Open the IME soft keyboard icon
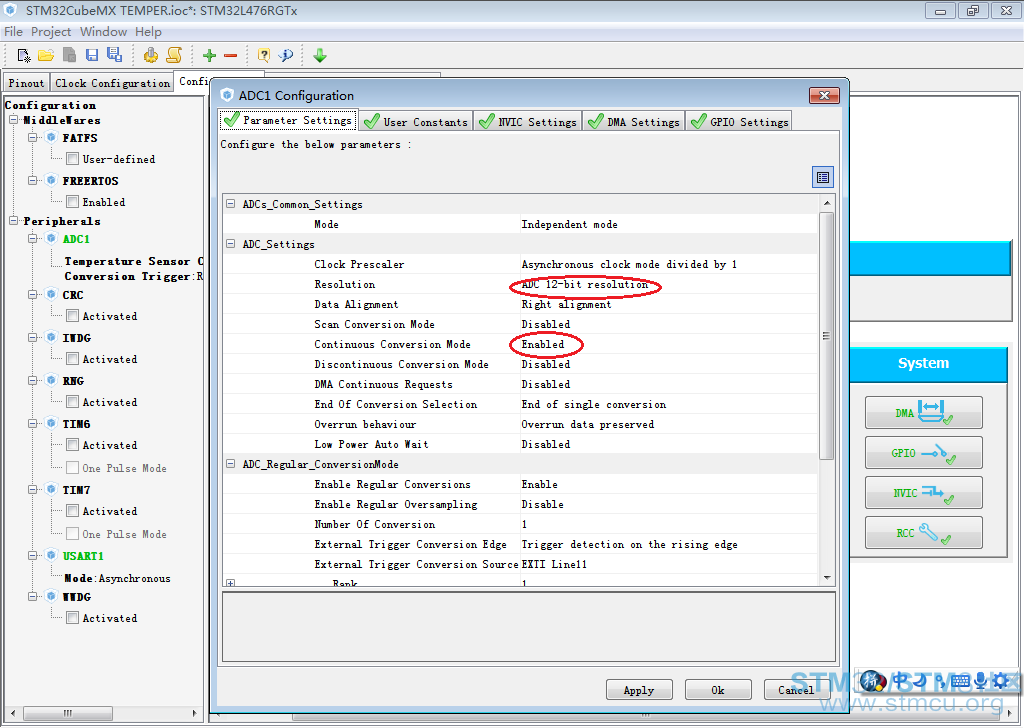Screen dimensions: 1028x728 coord(960,681)
